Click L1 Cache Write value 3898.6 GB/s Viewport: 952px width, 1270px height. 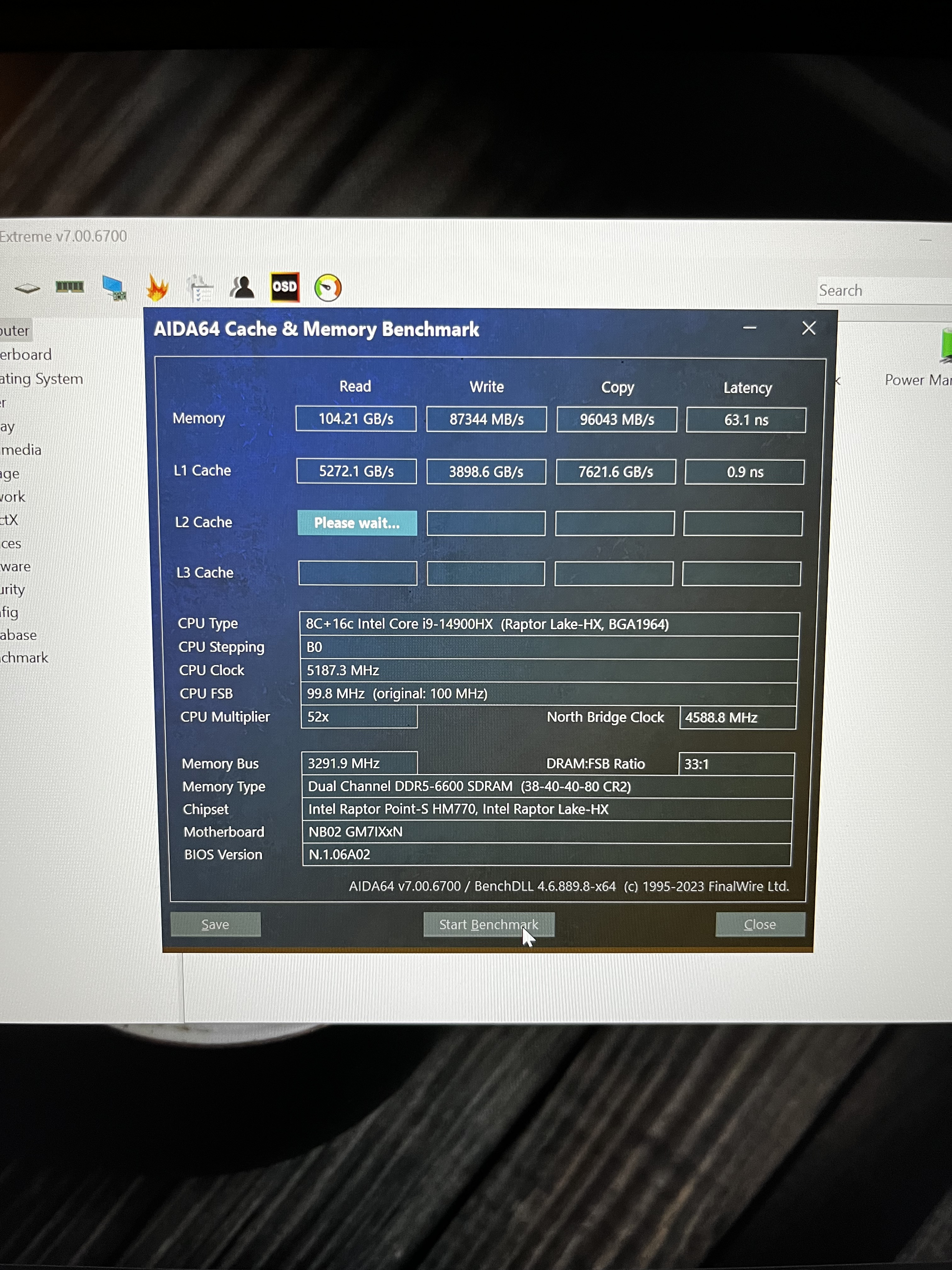486,472
